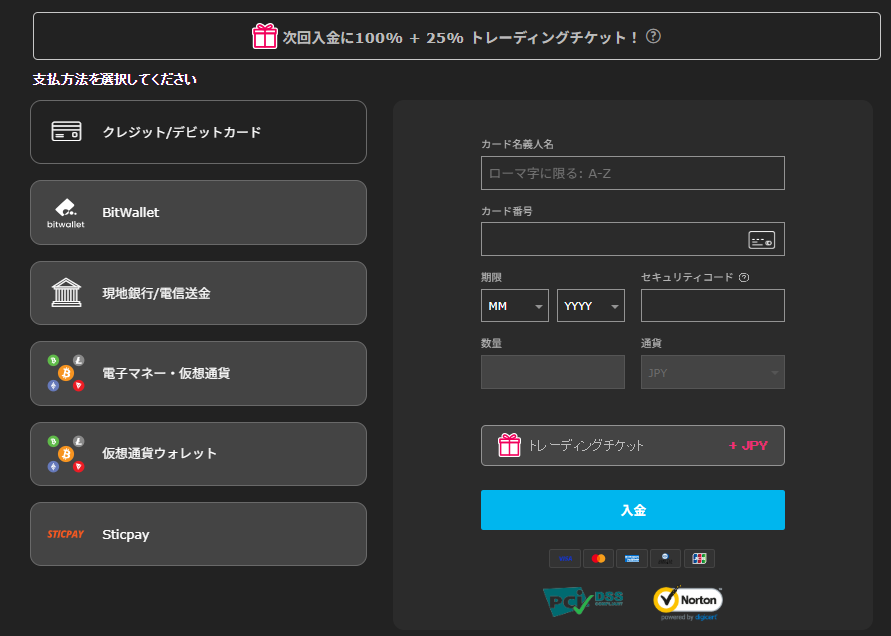Click the Mastercard logo
Image resolution: width=891 pixels, height=636 pixels.
click(598, 559)
